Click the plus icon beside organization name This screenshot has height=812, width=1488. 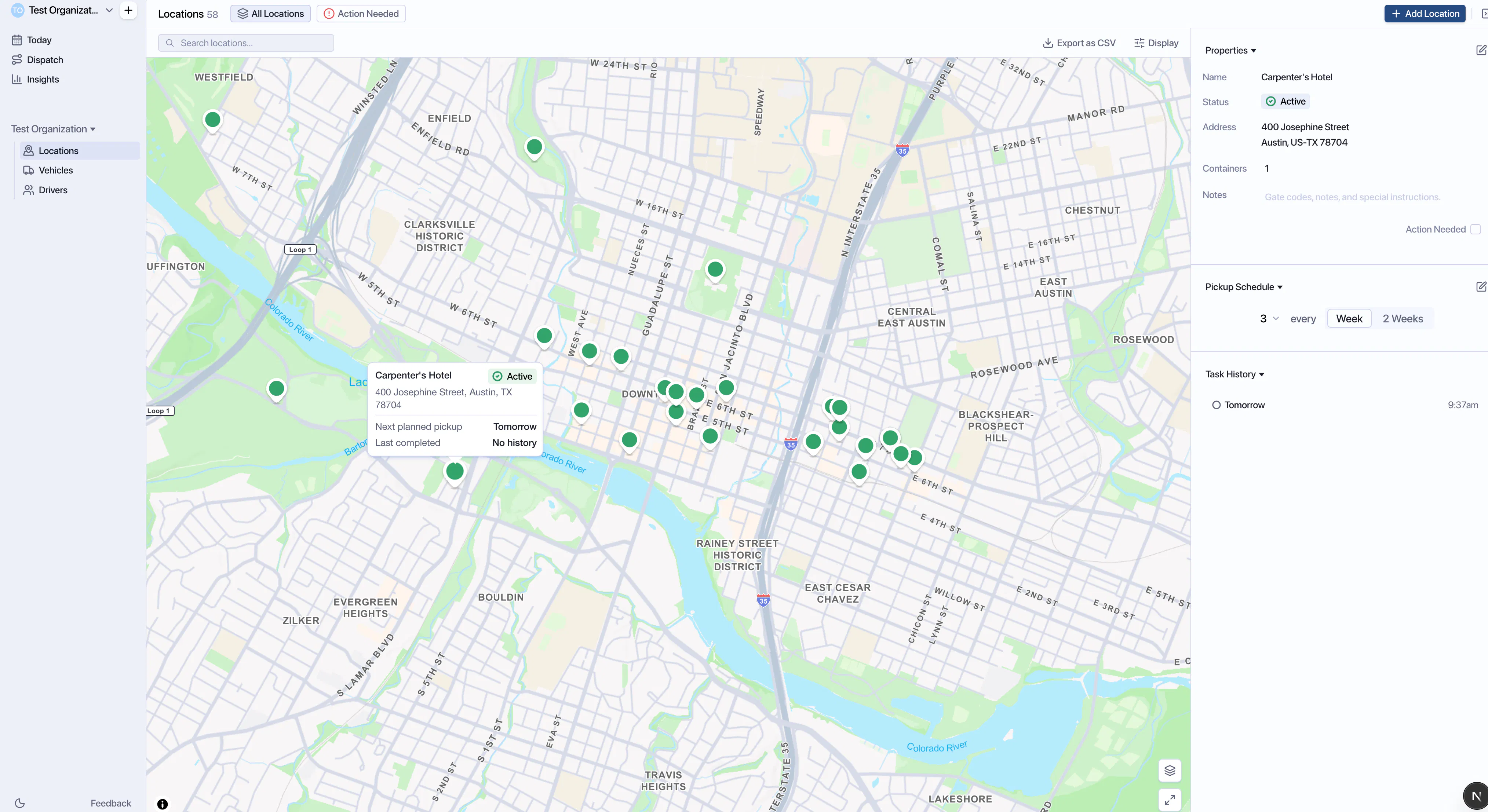[x=128, y=10]
